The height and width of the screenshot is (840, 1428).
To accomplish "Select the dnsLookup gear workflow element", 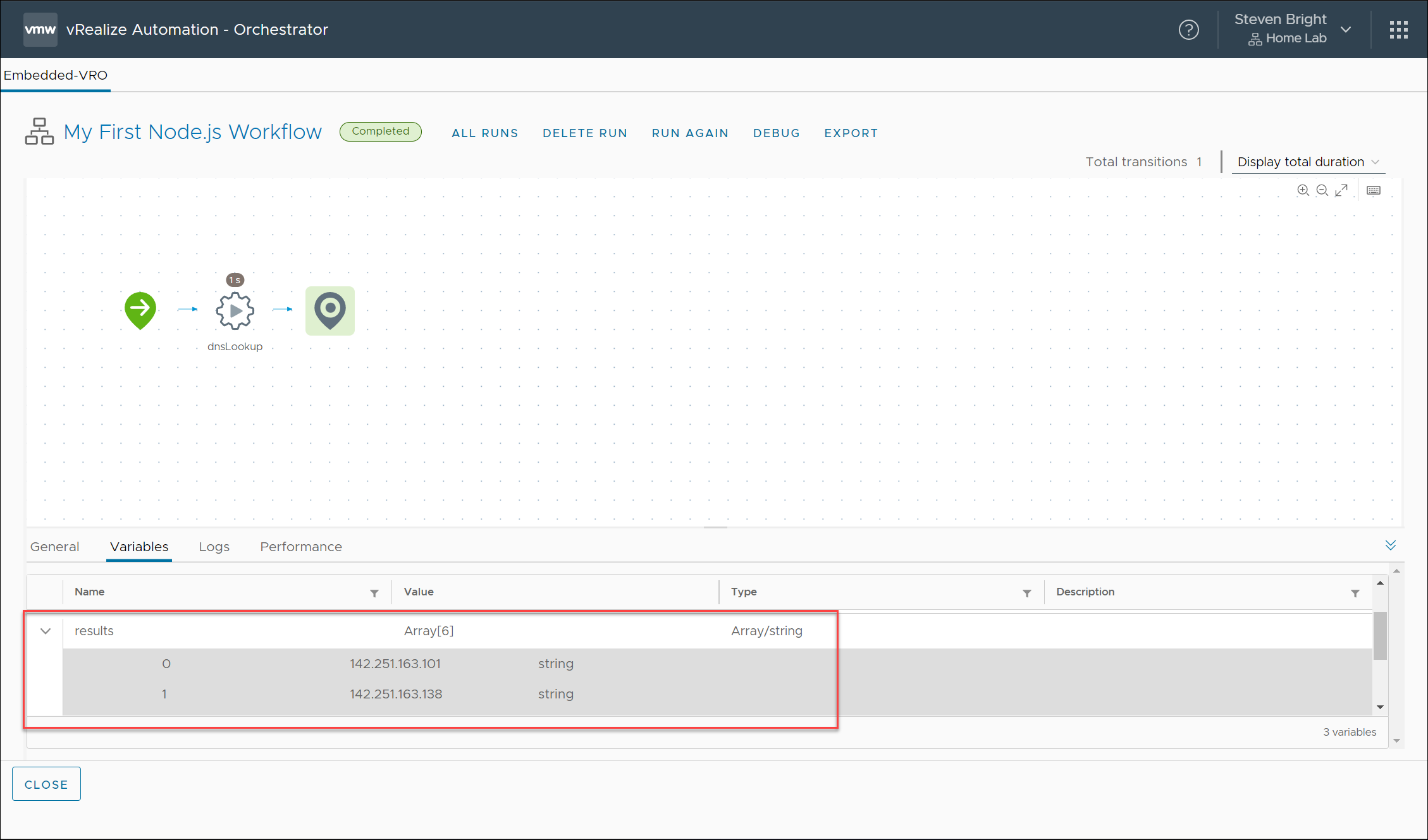I will tap(235, 310).
